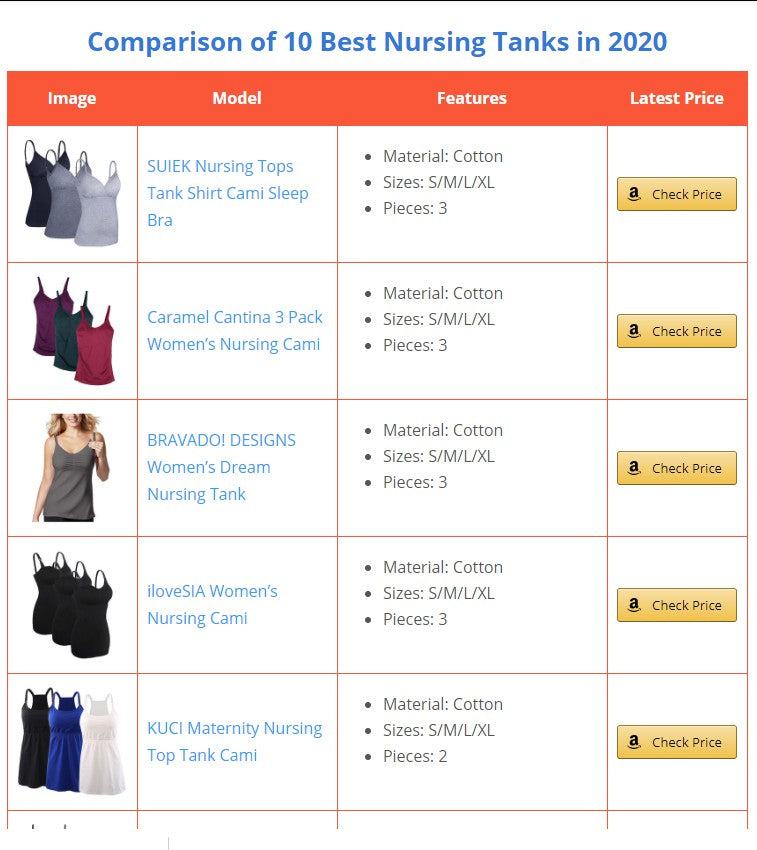Open BRAVADO model wearing gray tank image
Viewport: 757px width, 850px height.
(x=71, y=467)
